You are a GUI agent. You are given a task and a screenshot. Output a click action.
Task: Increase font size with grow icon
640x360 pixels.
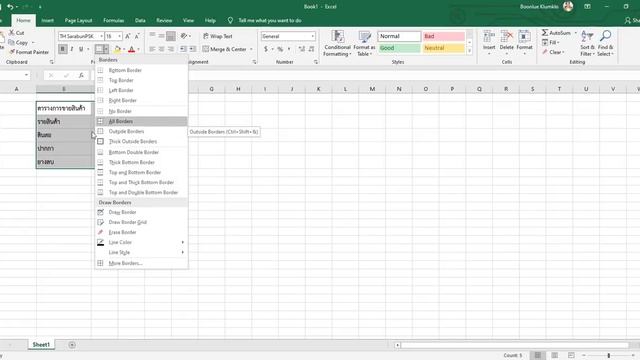[127, 36]
